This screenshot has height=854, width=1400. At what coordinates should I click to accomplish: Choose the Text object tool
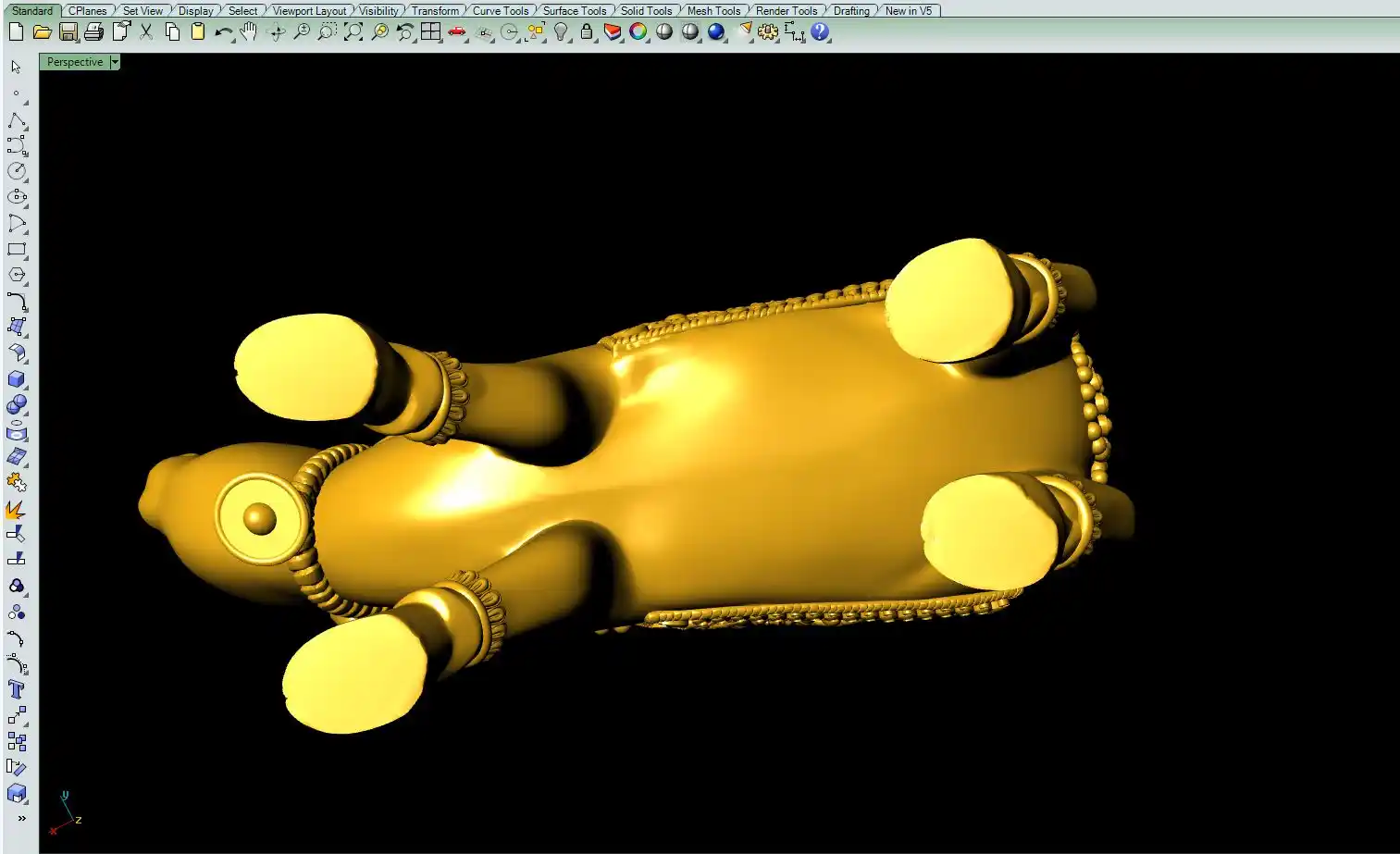point(16,689)
